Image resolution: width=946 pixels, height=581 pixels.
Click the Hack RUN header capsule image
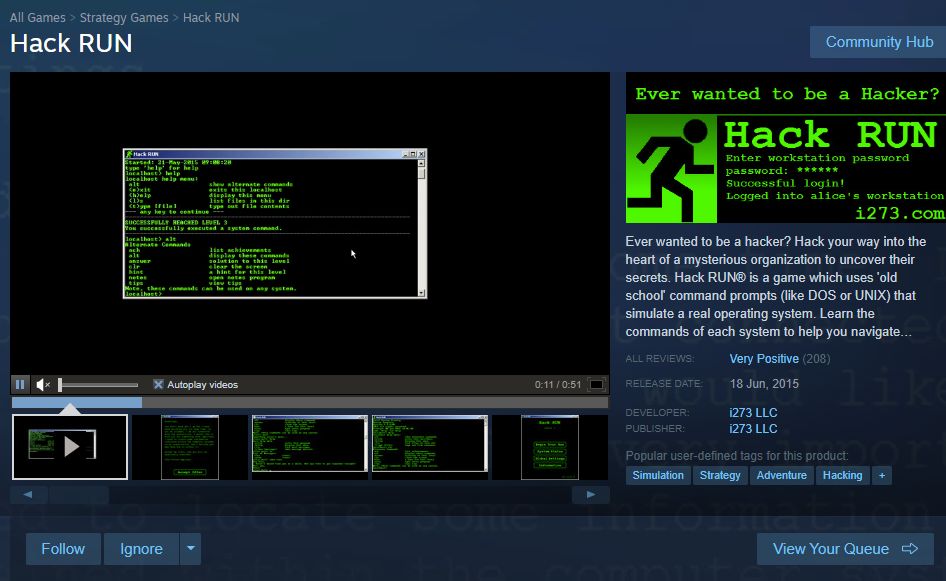pos(786,148)
